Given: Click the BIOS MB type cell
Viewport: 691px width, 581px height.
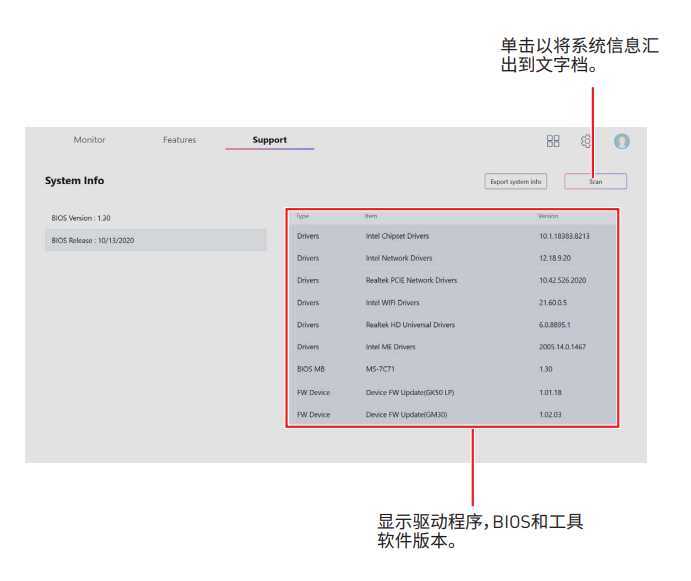Looking at the screenshot, I should point(311,369).
